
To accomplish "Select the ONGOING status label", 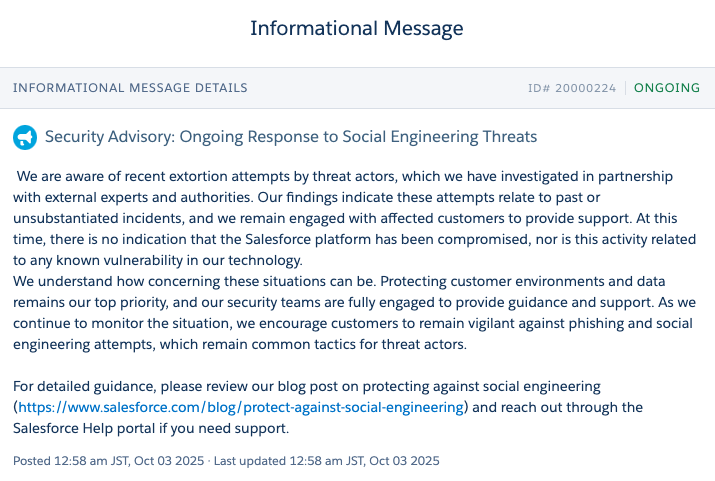I will click(x=668, y=88).
